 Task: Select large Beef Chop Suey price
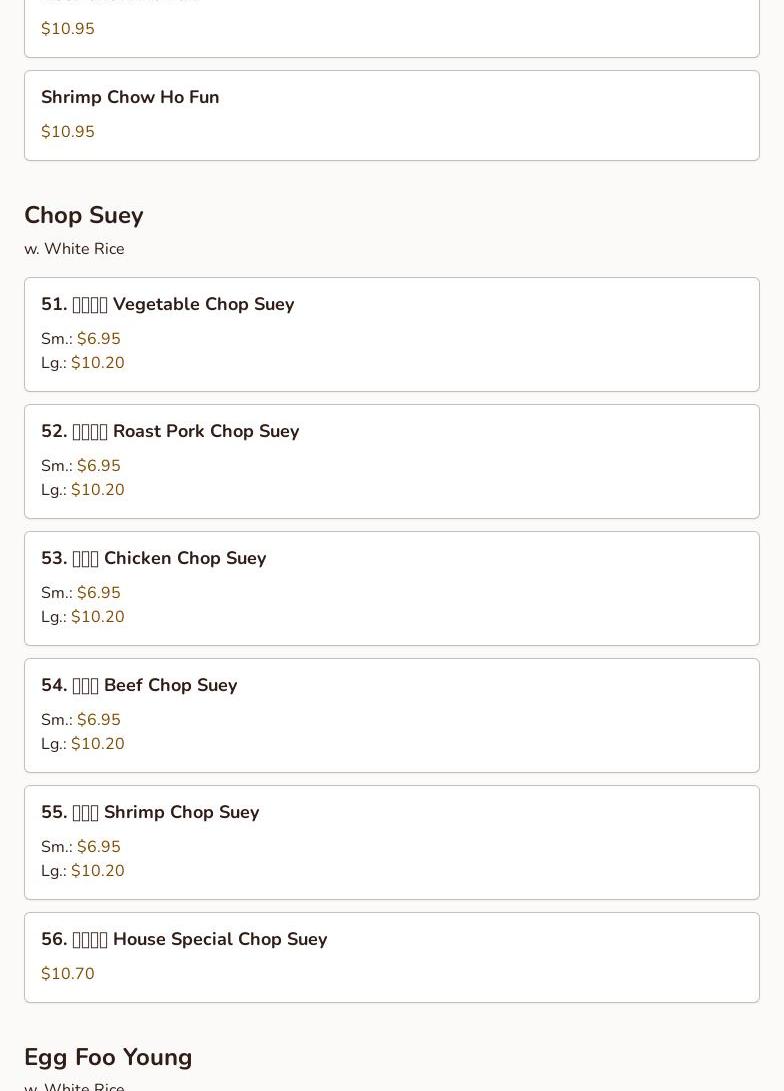pyautogui.click(x=83, y=744)
